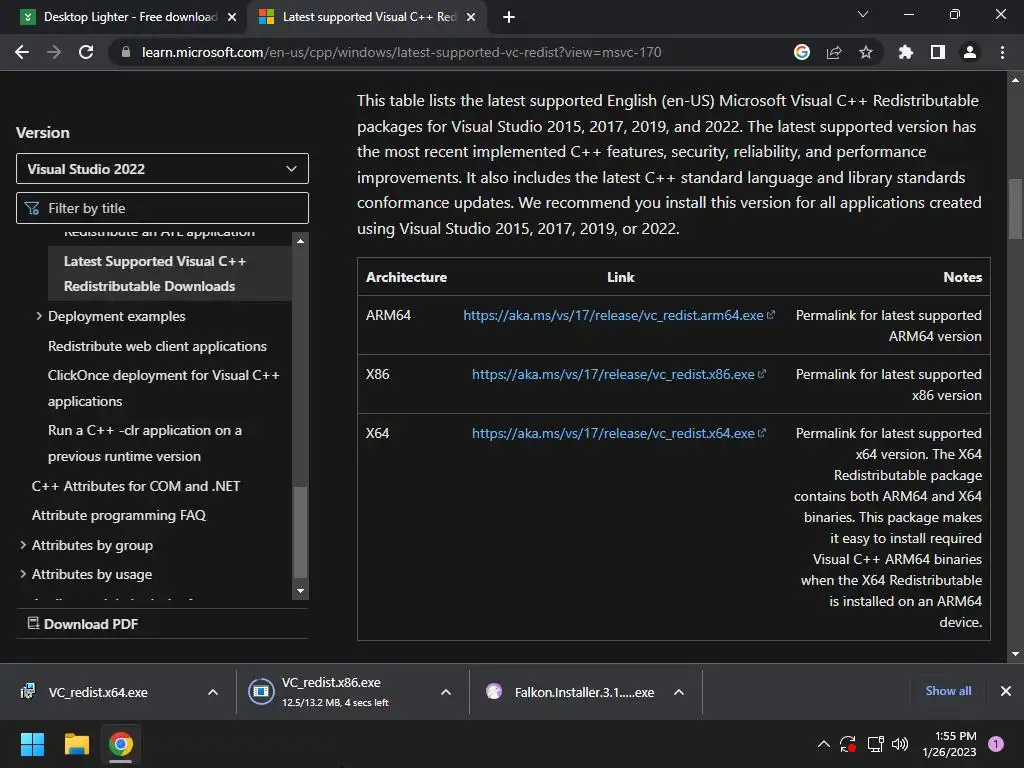1024x768 pixels.
Task: Open Chrome three-dot menu
Action: click(x=1002, y=52)
